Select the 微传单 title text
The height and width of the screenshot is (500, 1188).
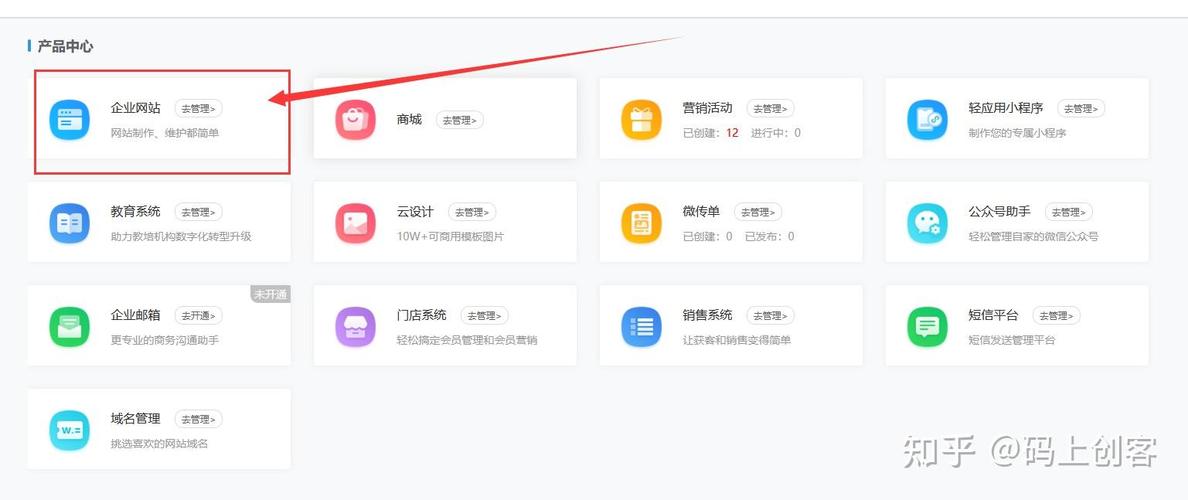click(x=702, y=212)
